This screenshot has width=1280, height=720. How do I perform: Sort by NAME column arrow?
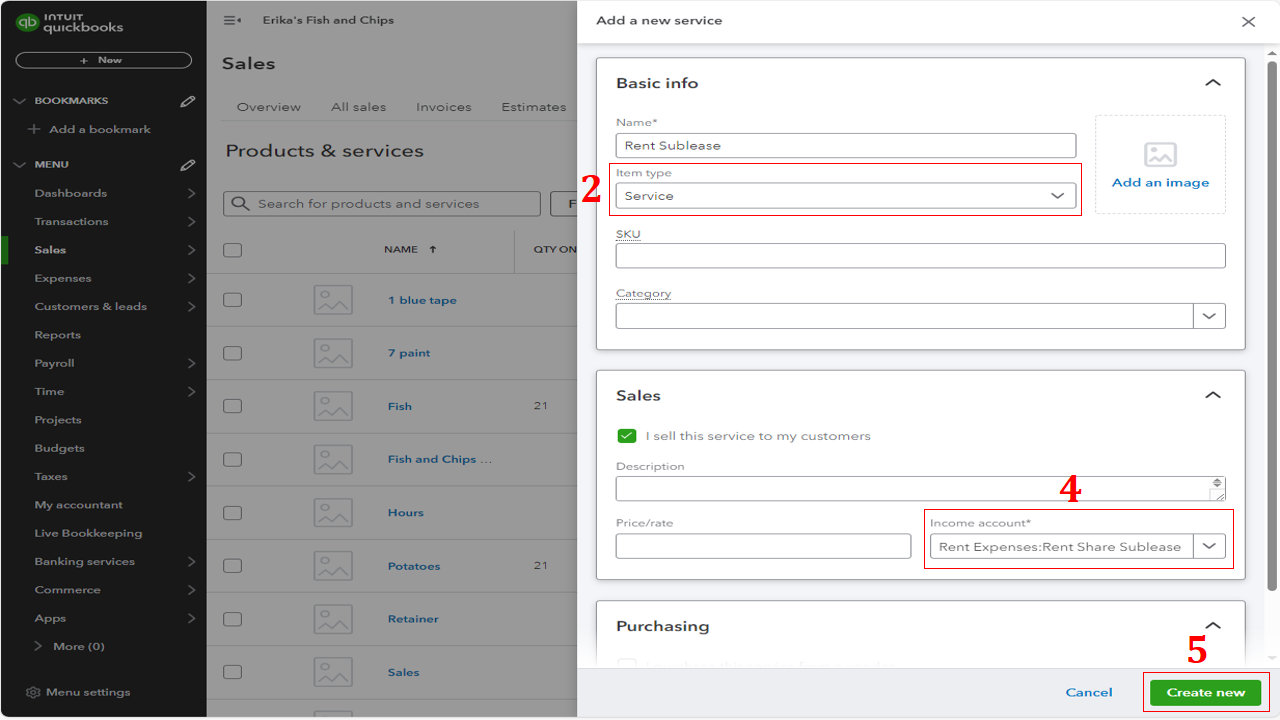tap(433, 250)
